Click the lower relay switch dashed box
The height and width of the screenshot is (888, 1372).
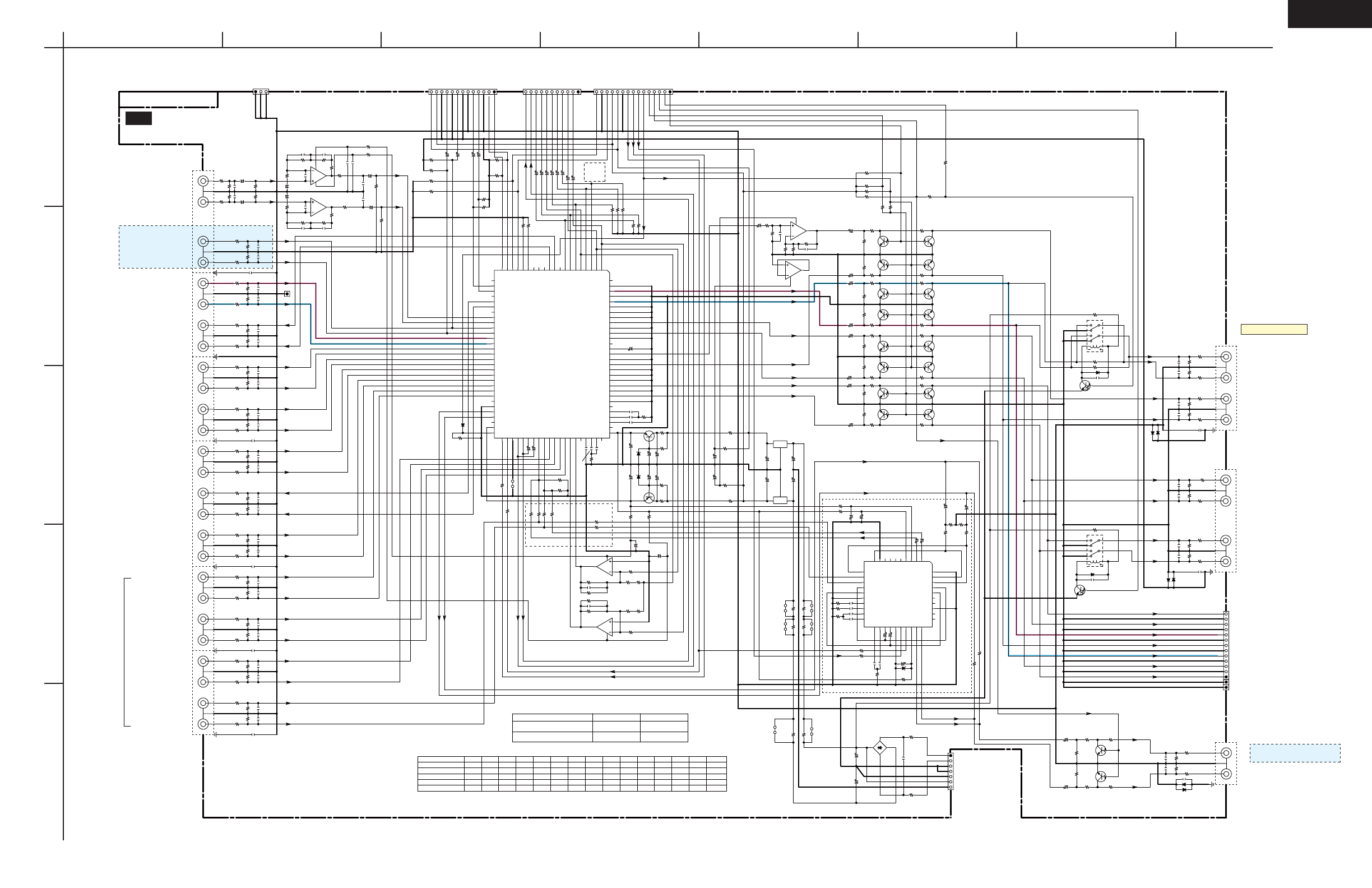pos(1094,551)
